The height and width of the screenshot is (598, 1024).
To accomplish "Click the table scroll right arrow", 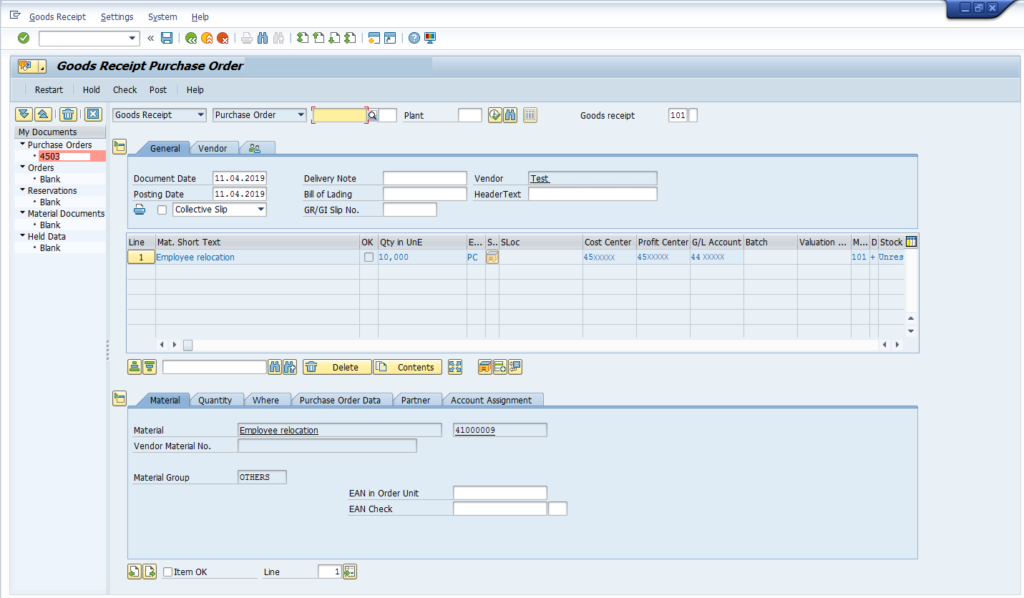I will click(x=897, y=345).
